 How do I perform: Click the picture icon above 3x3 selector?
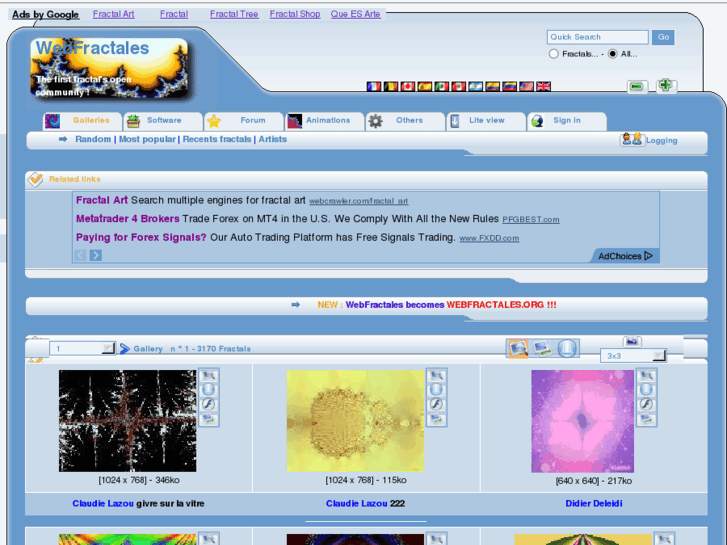pyautogui.click(x=631, y=341)
